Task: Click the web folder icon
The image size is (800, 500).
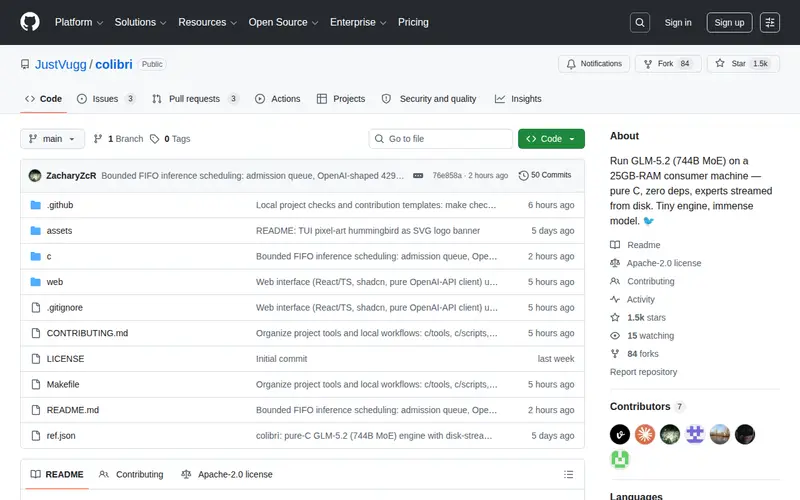Action: (x=35, y=282)
